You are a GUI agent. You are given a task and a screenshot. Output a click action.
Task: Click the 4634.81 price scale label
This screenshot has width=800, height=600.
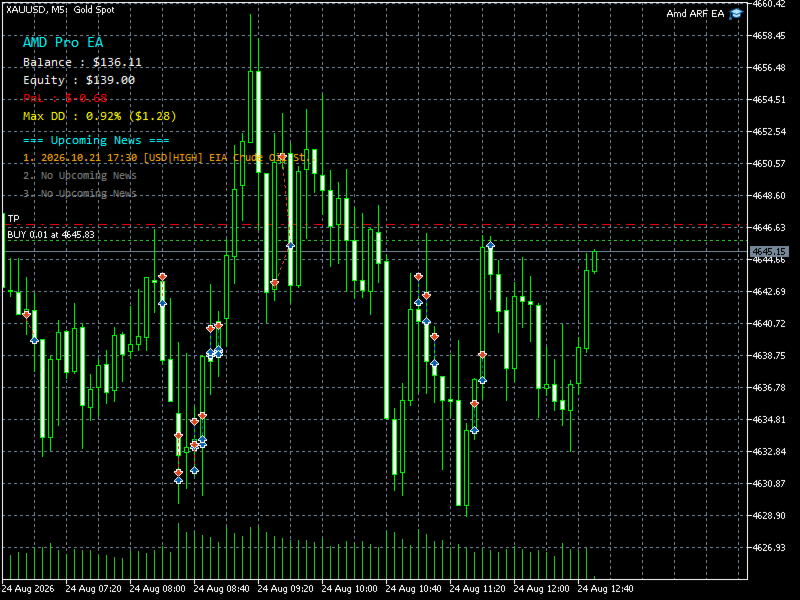769,420
